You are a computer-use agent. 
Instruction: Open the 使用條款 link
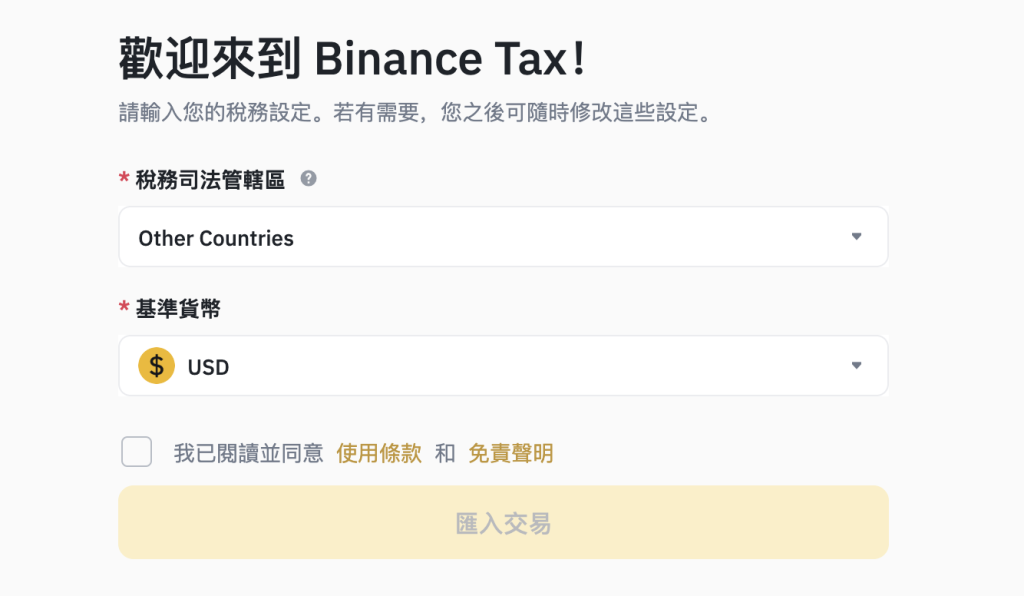(x=379, y=454)
